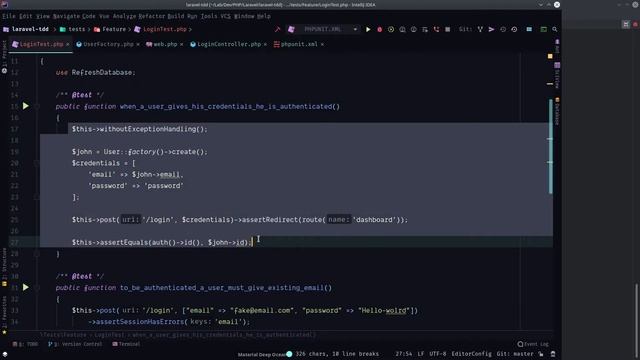Screen dimensions: 640x360
Task: Open the LF line separator selector
Action: (x=421, y=354)
